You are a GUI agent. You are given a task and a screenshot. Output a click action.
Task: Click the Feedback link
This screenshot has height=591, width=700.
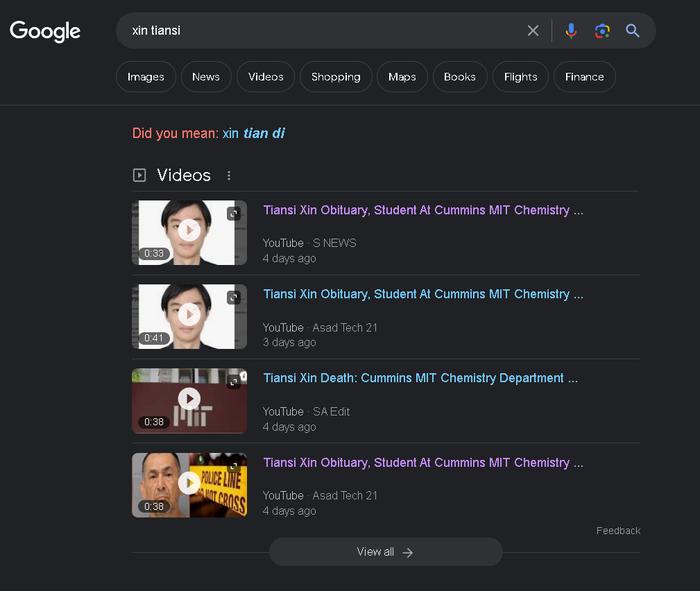pos(618,531)
